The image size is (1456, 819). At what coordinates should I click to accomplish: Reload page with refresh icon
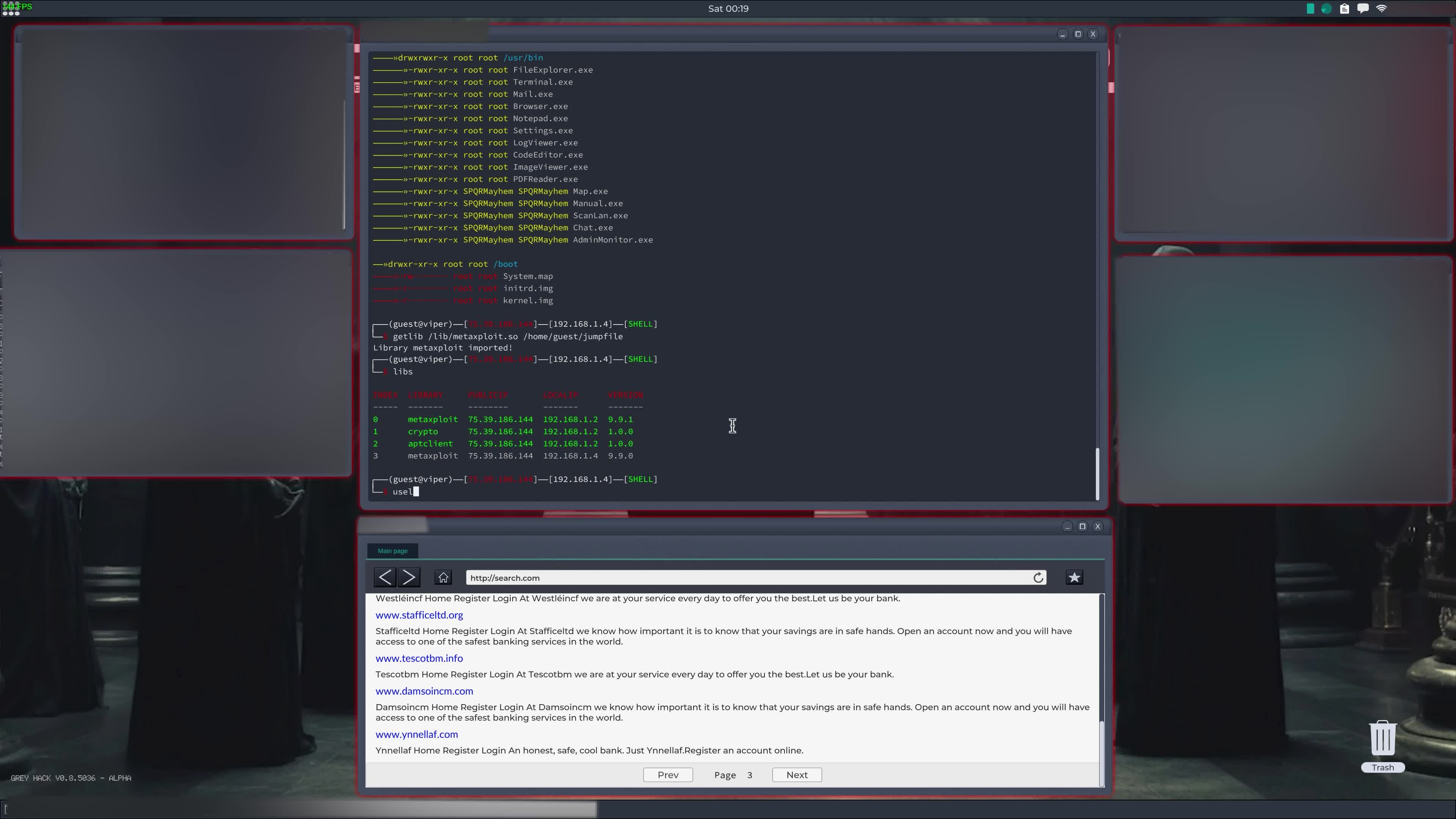pyautogui.click(x=1038, y=577)
